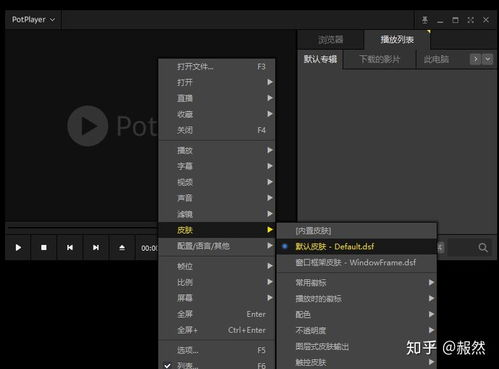This screenshot has width=499, height=369.
Task: Toggle the checked 列表... F6 item
Action: pos(217,365)
